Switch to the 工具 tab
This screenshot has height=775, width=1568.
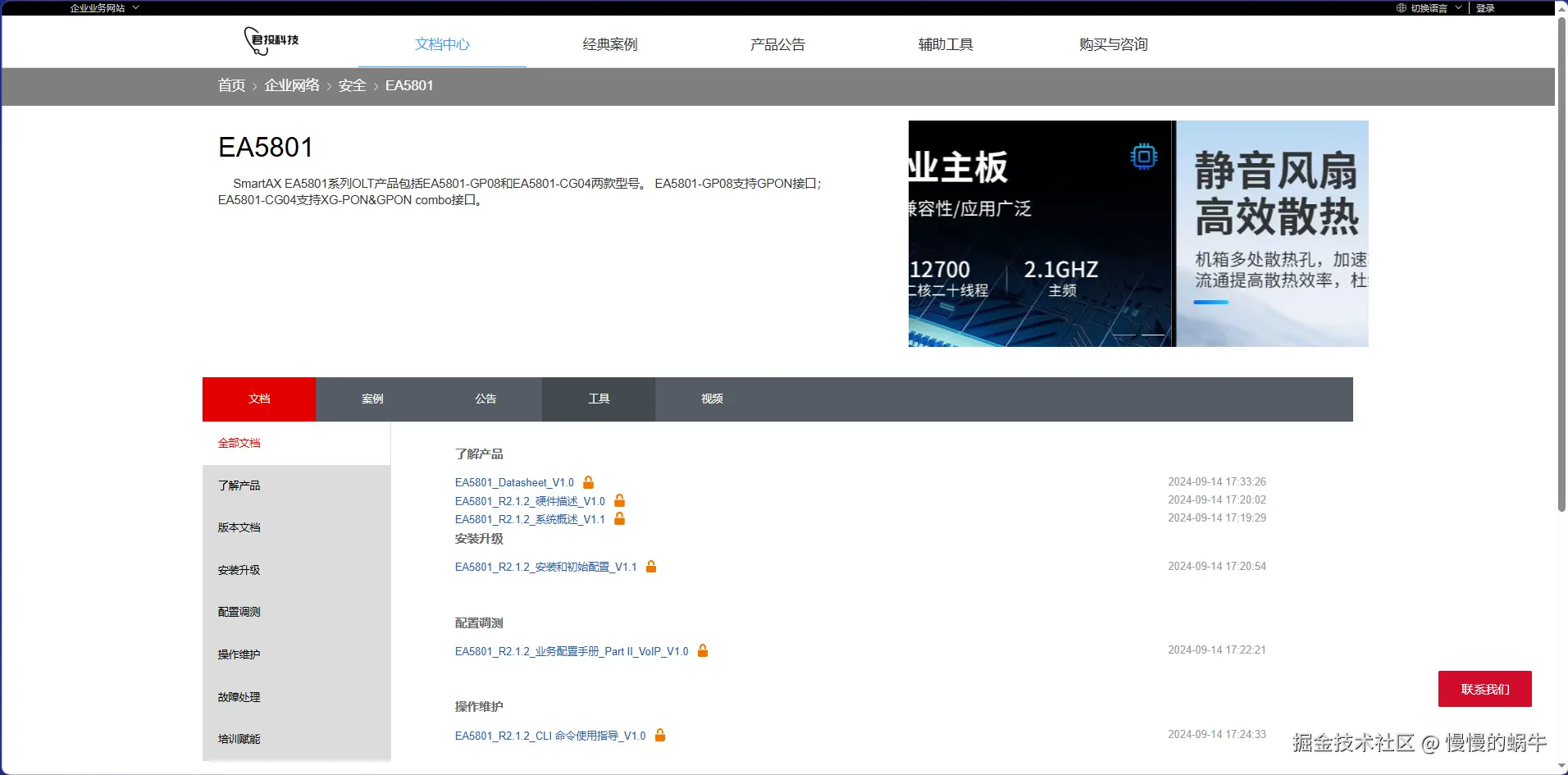pos(599,399)
